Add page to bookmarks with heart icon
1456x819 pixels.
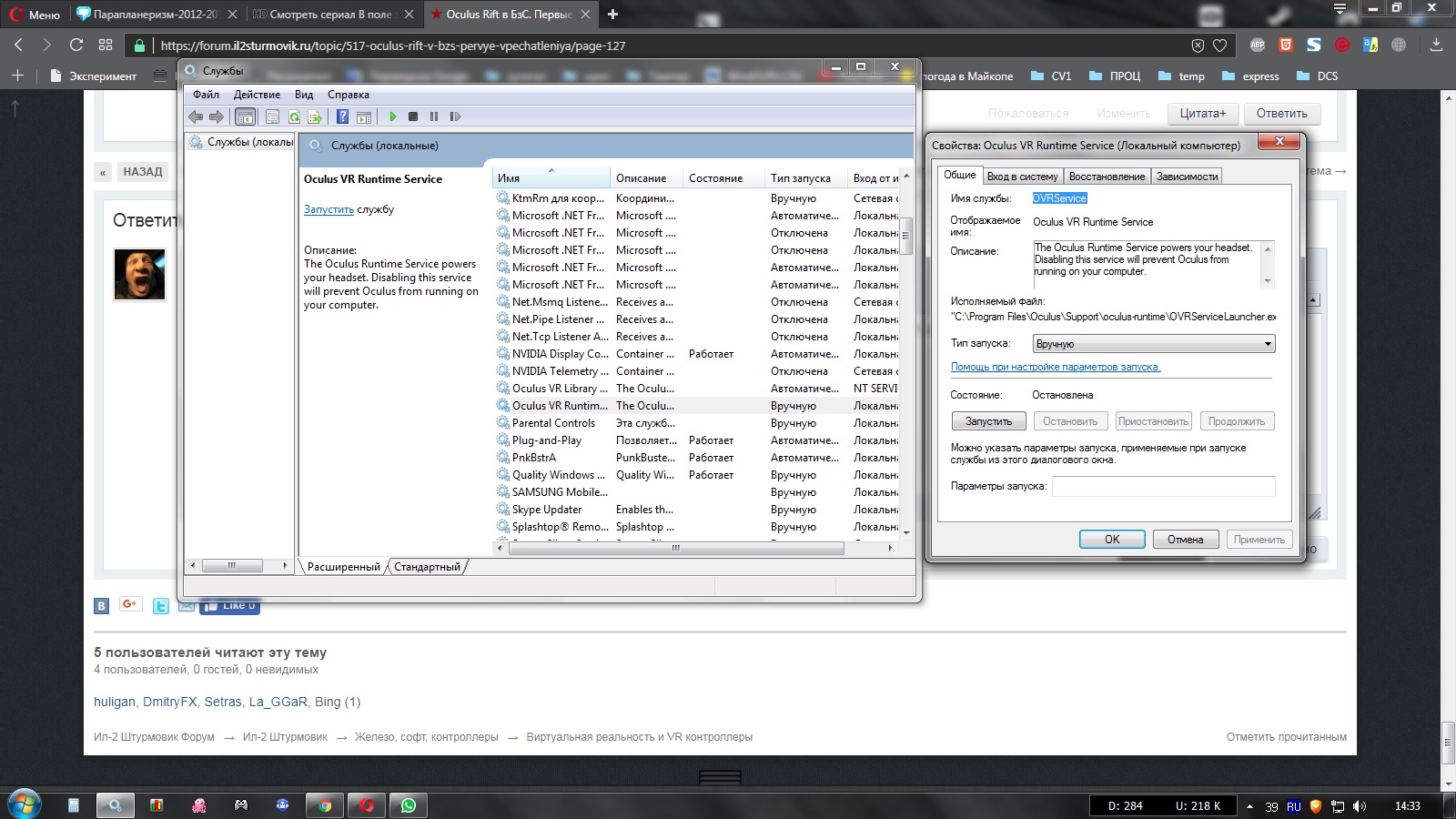click(x=1220, y=45)
